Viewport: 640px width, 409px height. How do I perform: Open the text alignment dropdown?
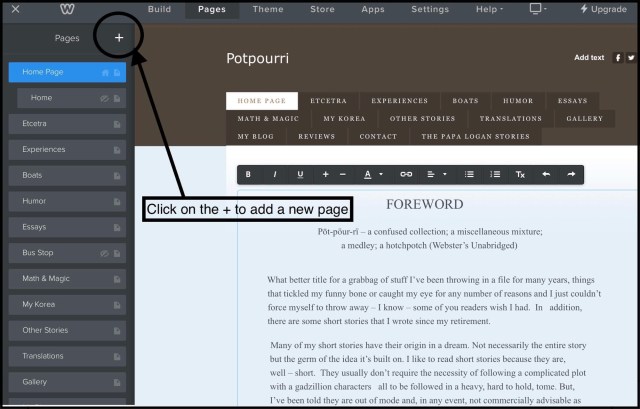437,174
